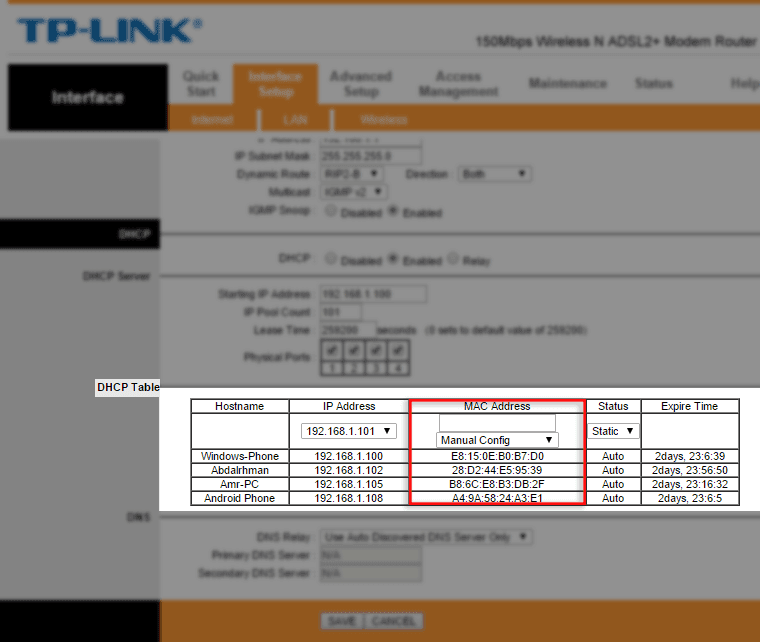
Task: Click MAC address 28:D2:44:E5:95:39
Action: [x=497, y=470]
